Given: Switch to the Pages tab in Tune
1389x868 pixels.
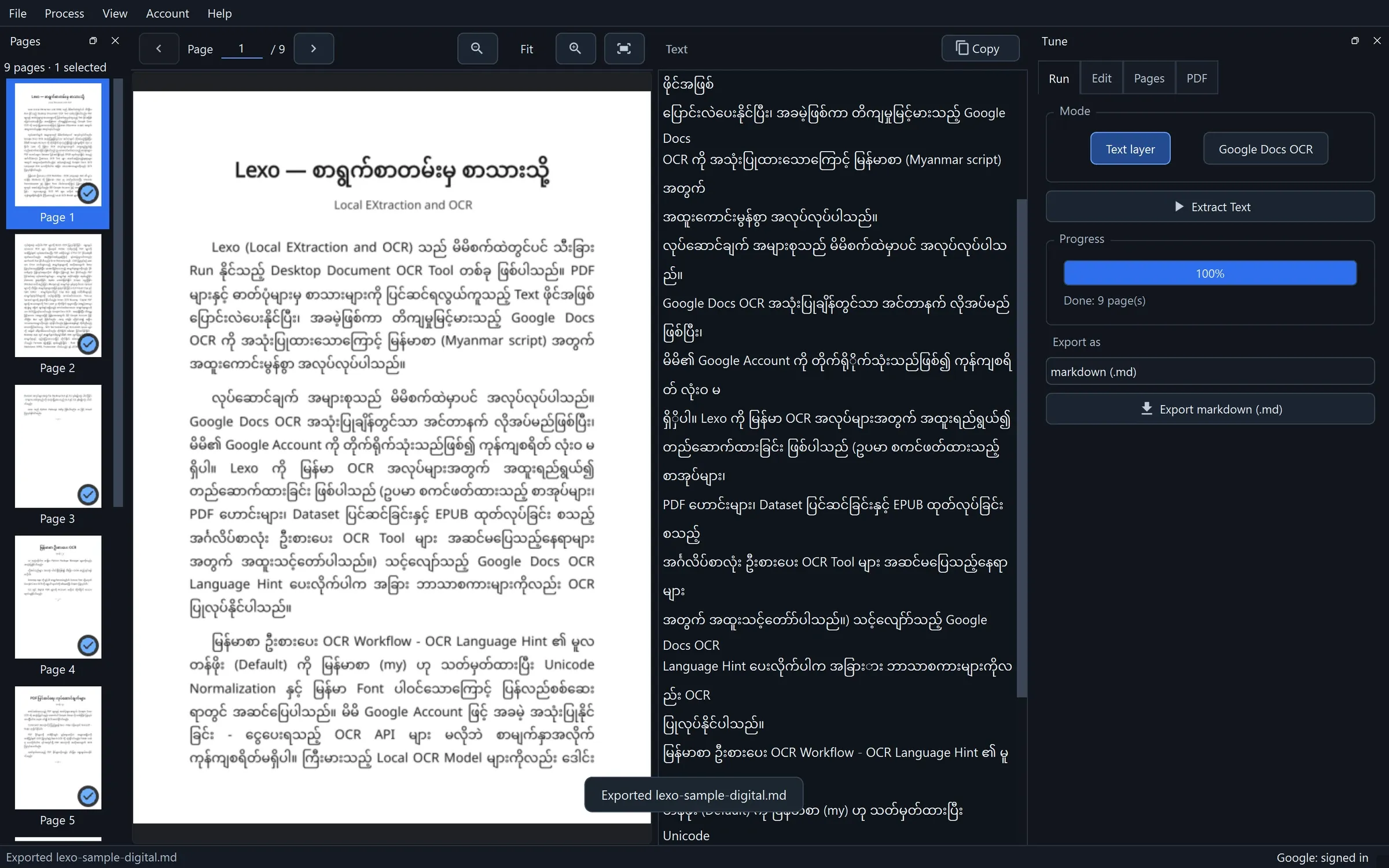Looking at the screenshot, I should tap(1149, 78).
